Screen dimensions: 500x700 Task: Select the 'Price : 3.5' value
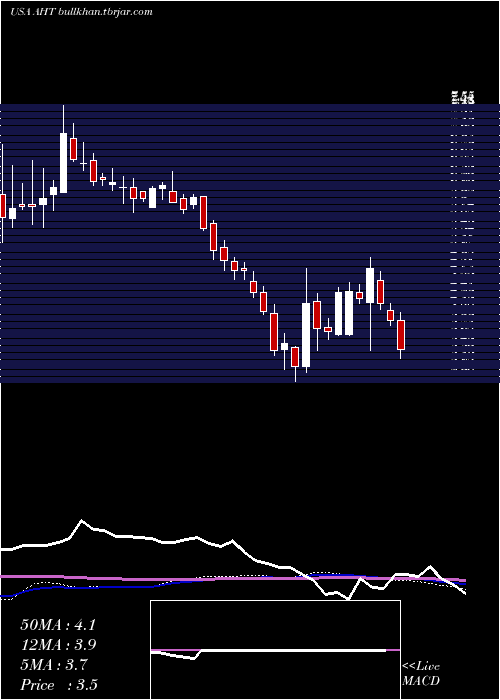click(59, 684)
